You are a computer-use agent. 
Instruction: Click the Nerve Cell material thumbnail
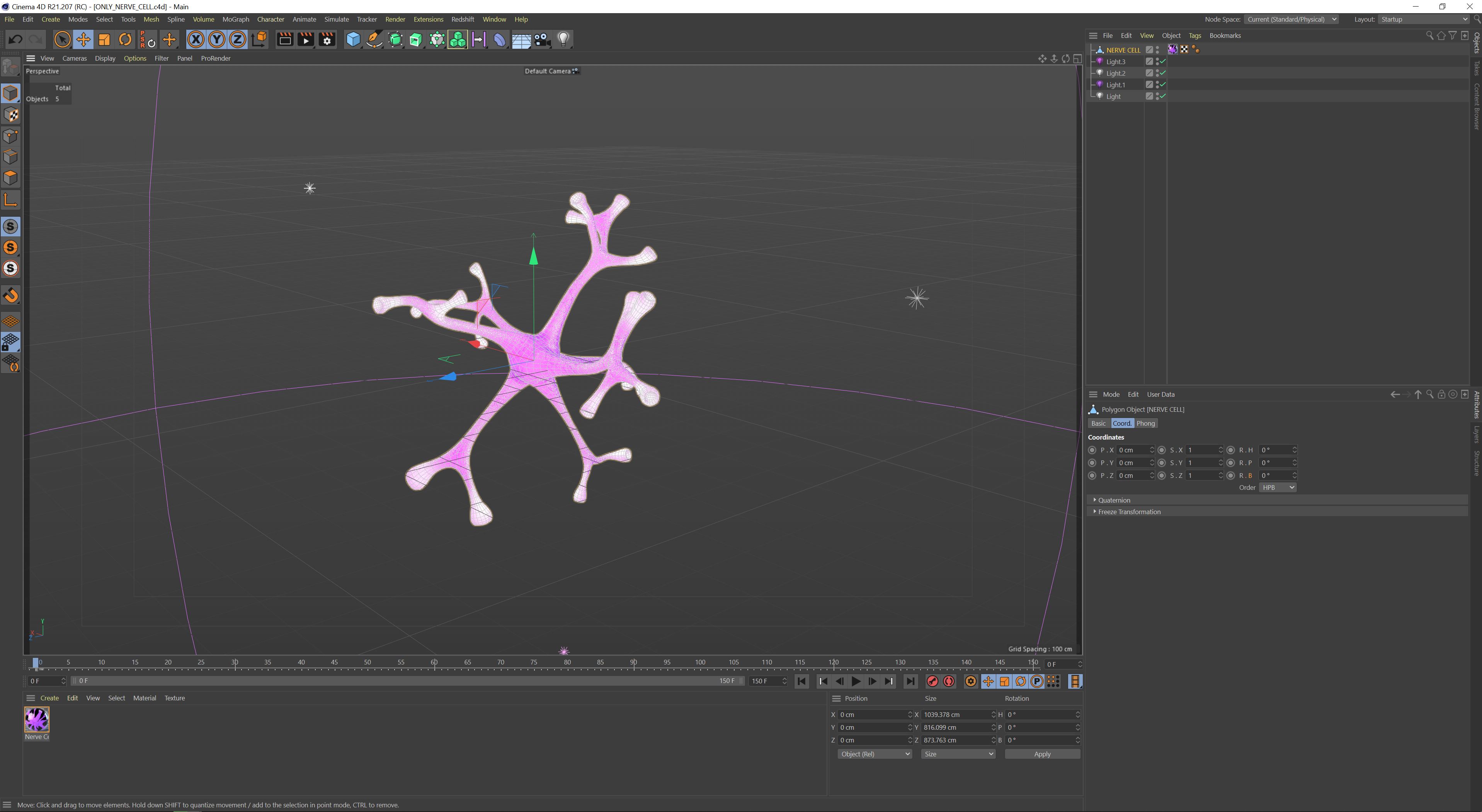click(37, 719)
